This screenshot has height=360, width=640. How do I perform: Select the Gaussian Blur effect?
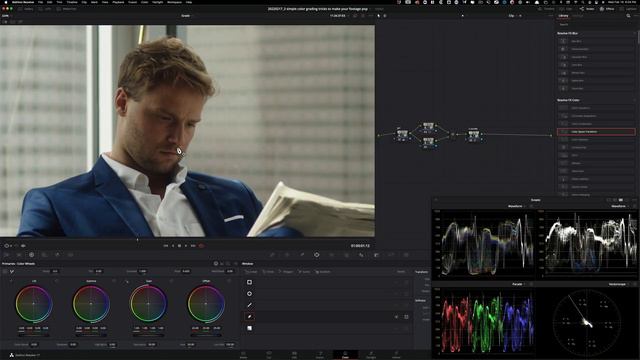(596, 57)
